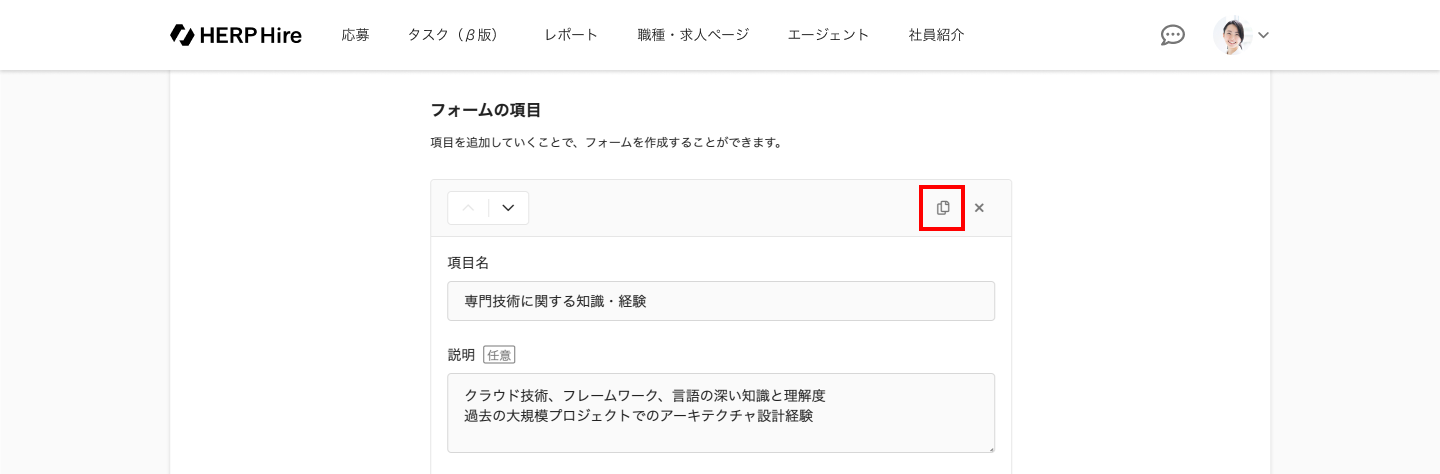Navigate to 職種・求人ページ
The image size is (1440, 474).
(x=692, y=35)
